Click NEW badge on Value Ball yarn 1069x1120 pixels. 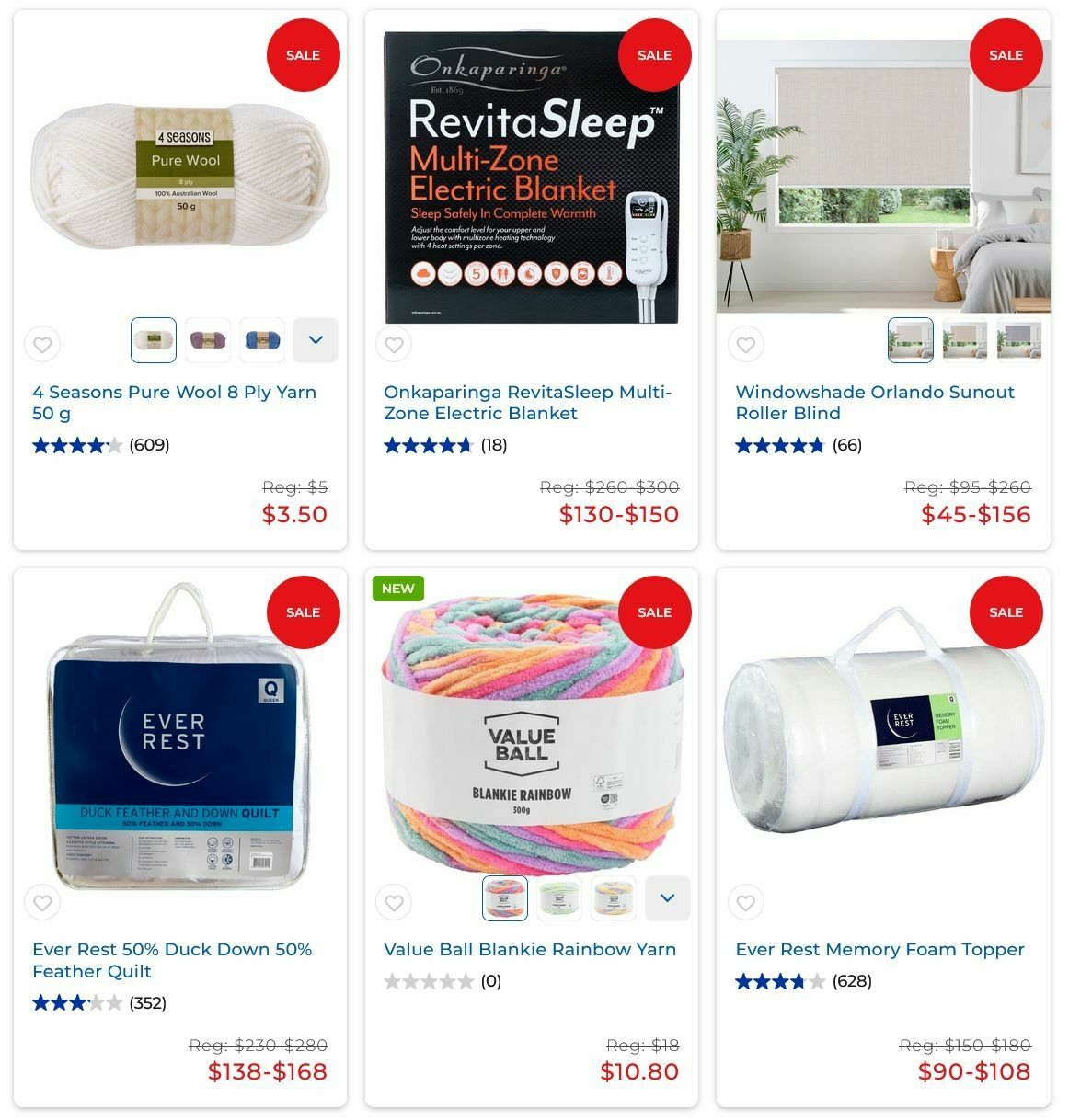[x=397, y=589]
